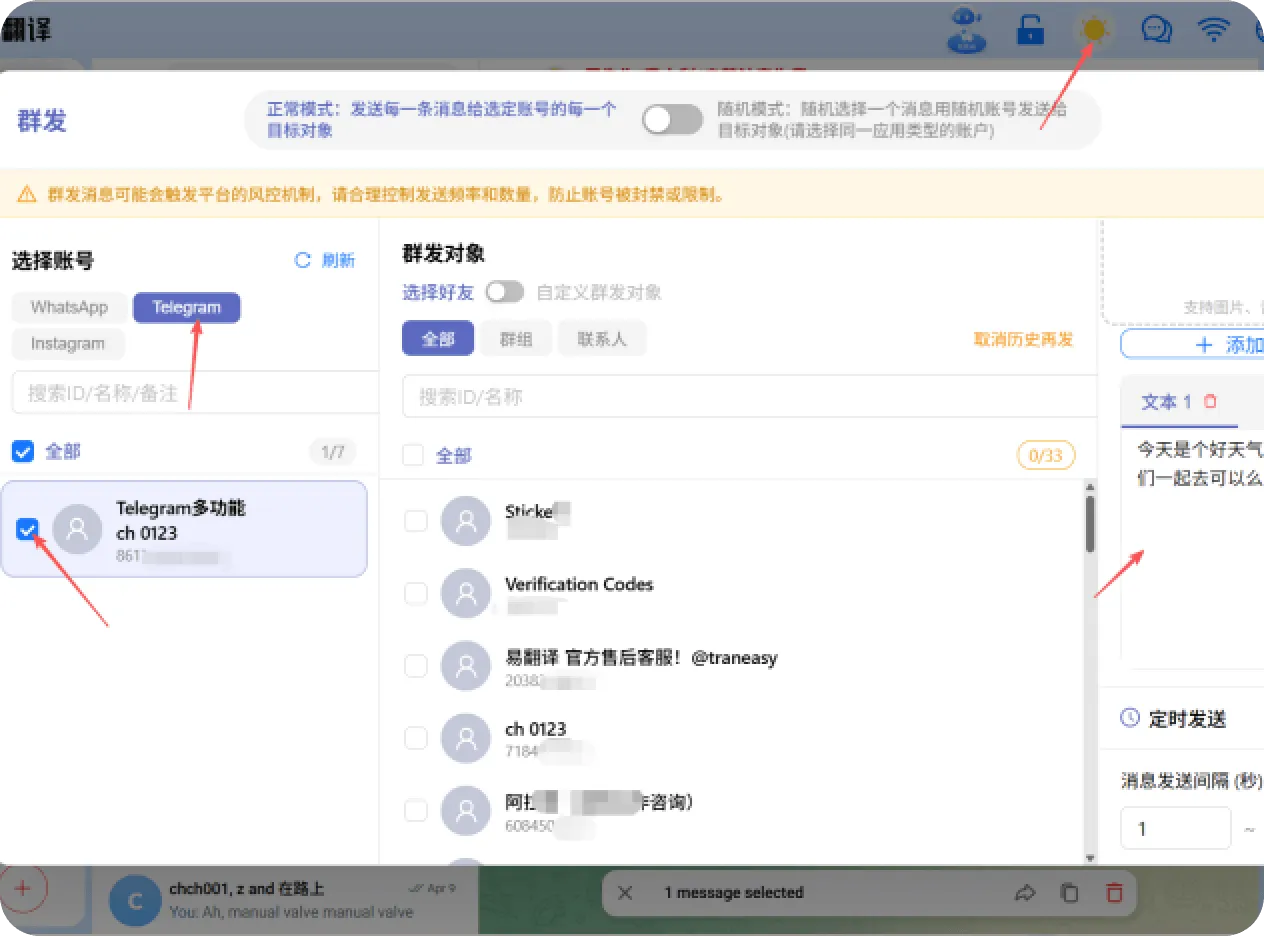Click the avatar of ch 0123 contact with 7184 ID
Viewport: 1264px width, 936px height.
pyautogui.click(x=465, y=738)
